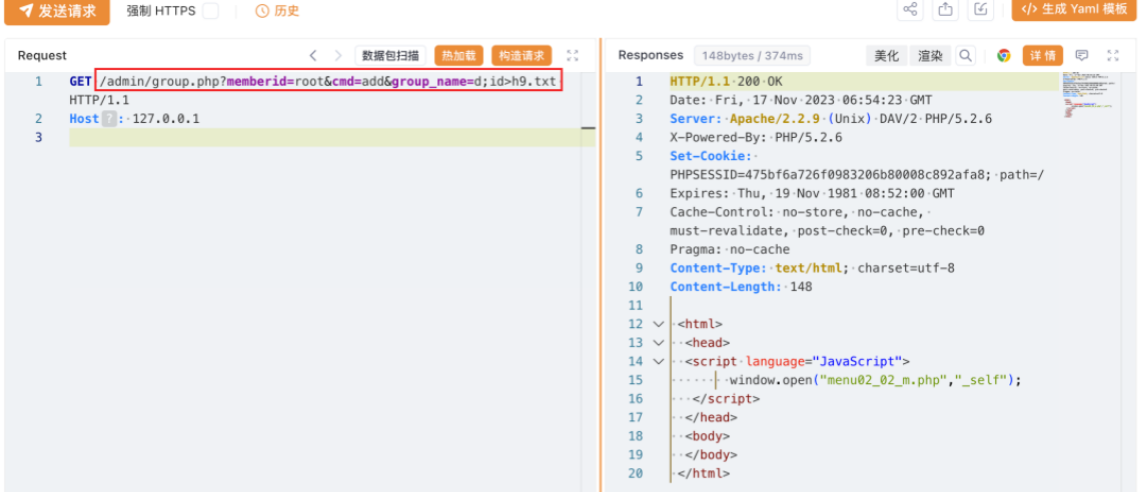Click the Responses panel title

[x=651, y=56]
